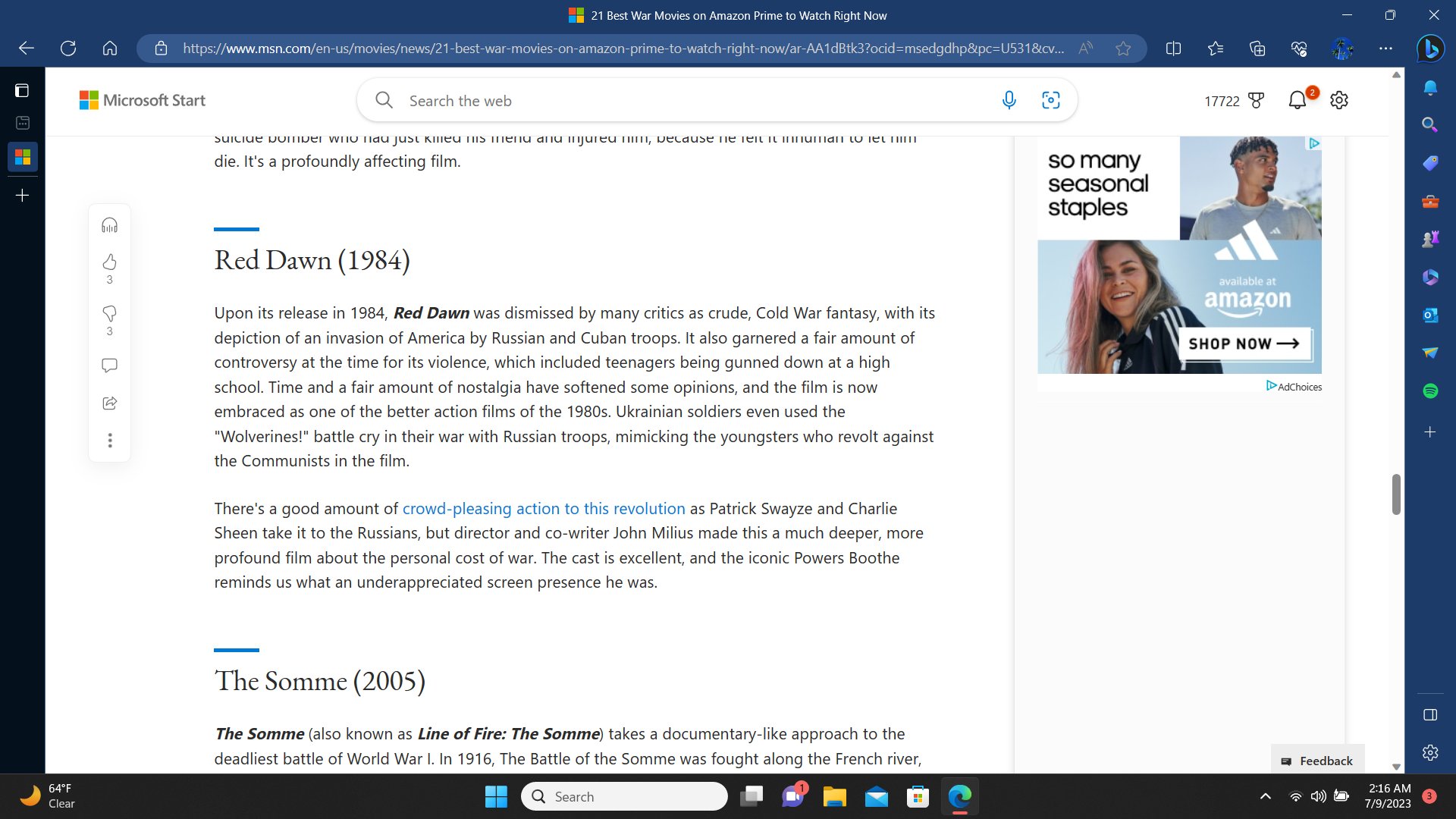Like the article with thumbs up
Image resolution: width=1456 pixels, height=819 pixels.
click(x=109, y=262)
